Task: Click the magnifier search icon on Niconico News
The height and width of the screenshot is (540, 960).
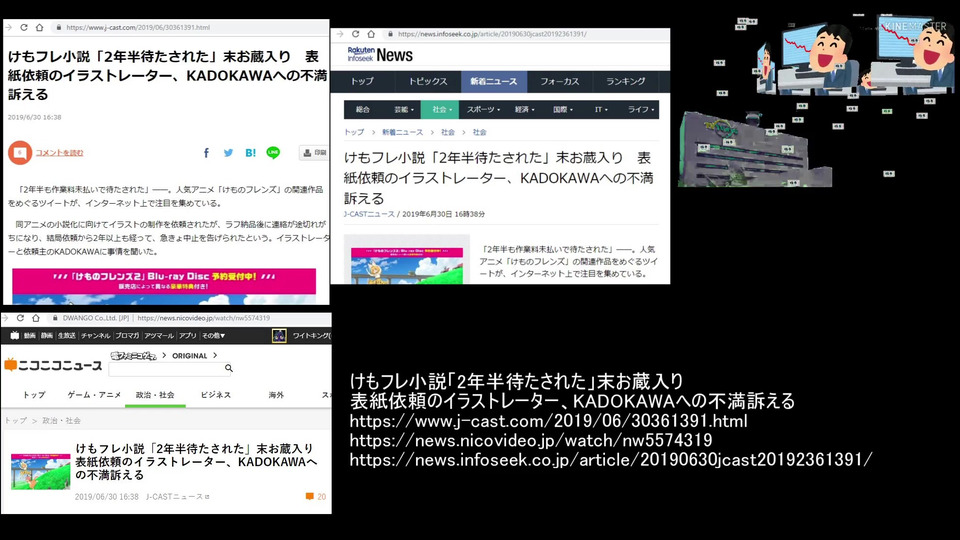Action: tap(228, 368)
